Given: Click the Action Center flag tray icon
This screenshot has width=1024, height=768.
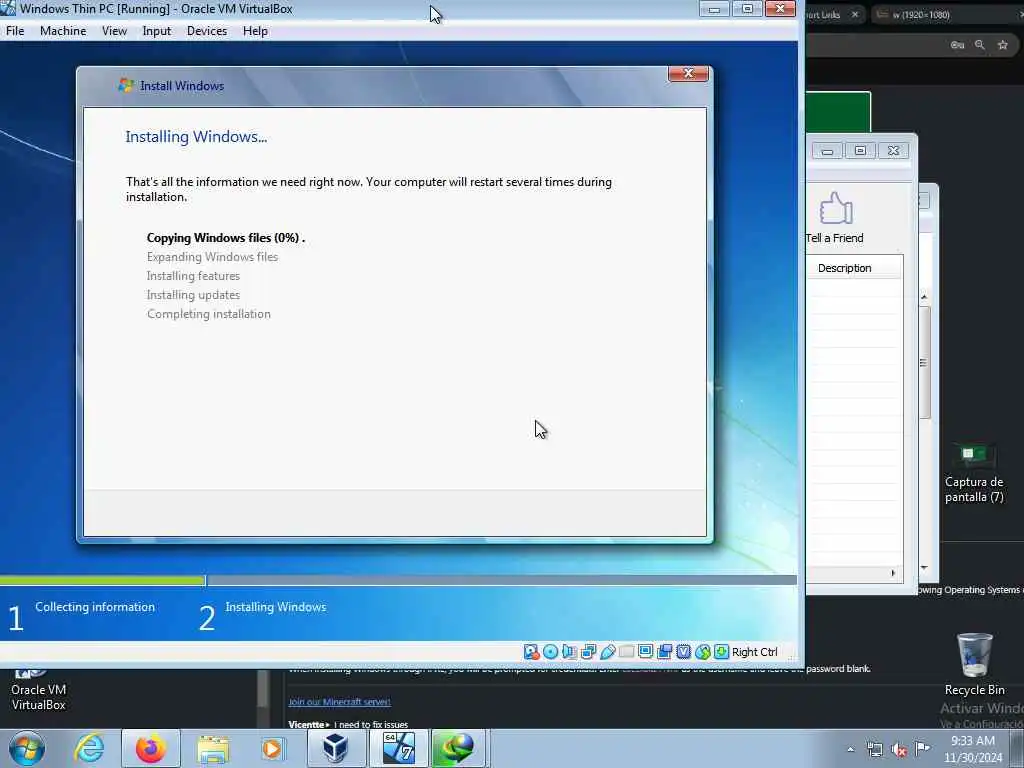Looking at the screenshot, I should (922, 748).
